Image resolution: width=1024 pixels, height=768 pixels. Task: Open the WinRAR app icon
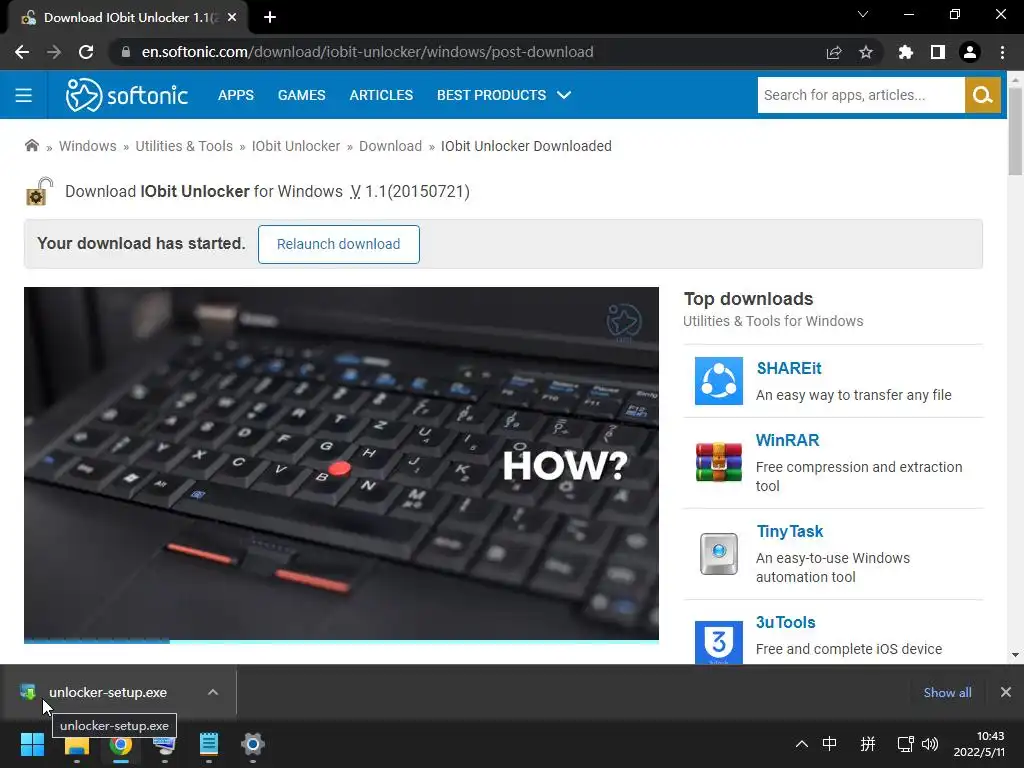click(x=718, y=462)
